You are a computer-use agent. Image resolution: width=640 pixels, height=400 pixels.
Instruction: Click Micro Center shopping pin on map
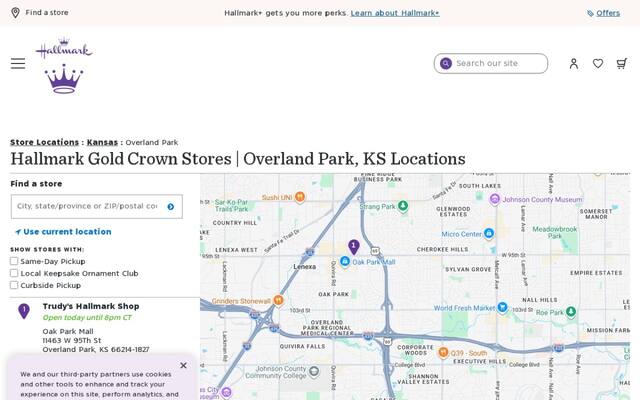coord(489,233)
